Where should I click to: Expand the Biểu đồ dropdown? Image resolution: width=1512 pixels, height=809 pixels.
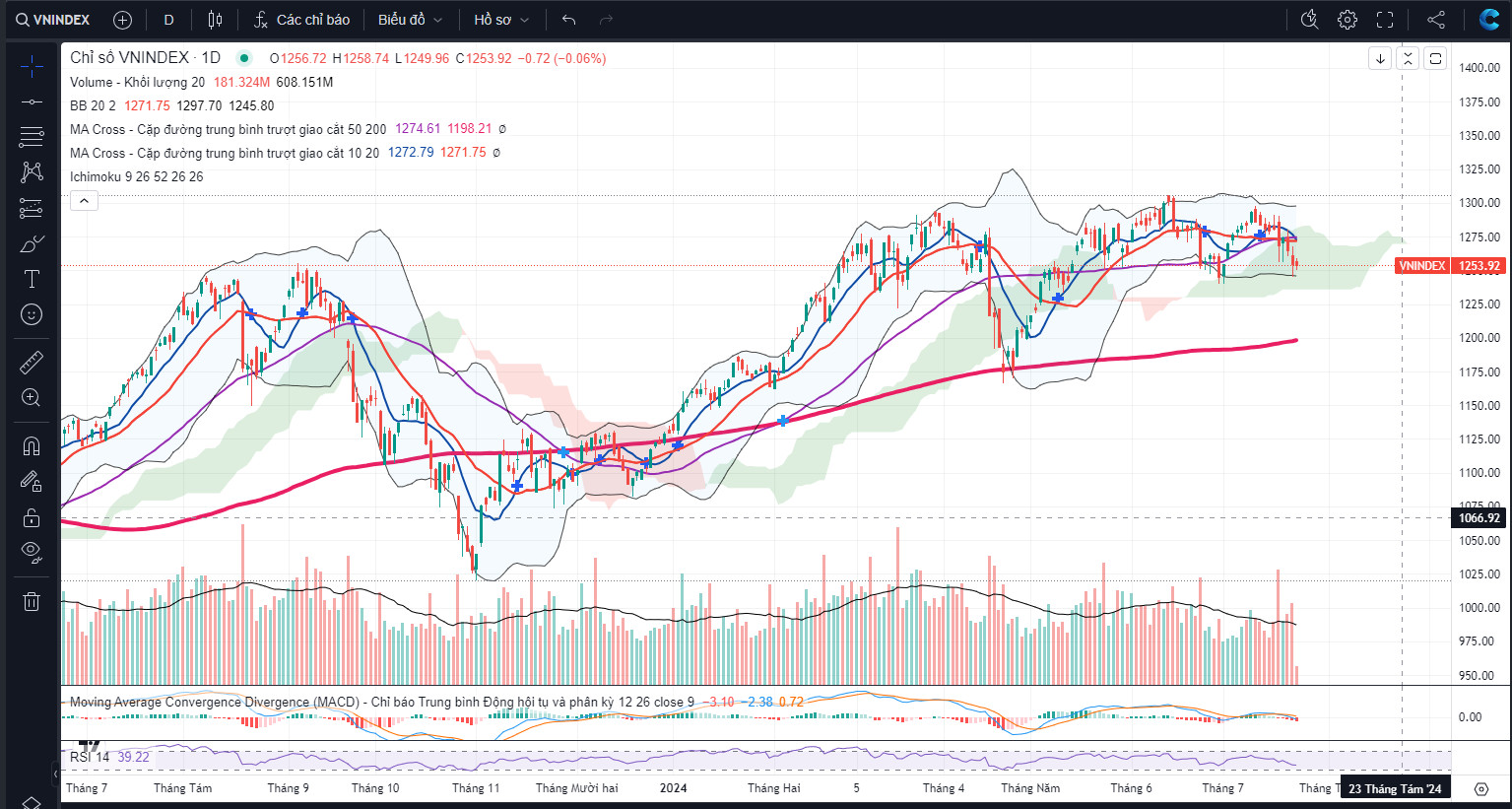pos(410,20)
